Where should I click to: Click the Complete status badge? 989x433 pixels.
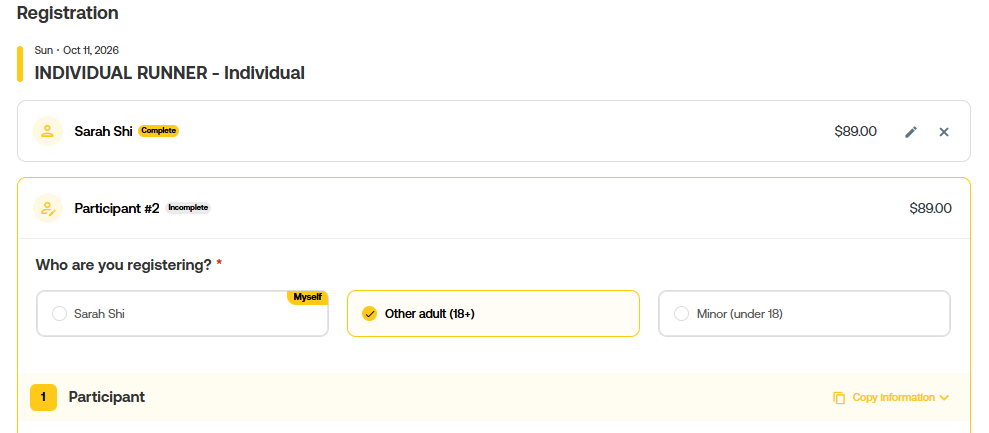[x=158, y=131]
